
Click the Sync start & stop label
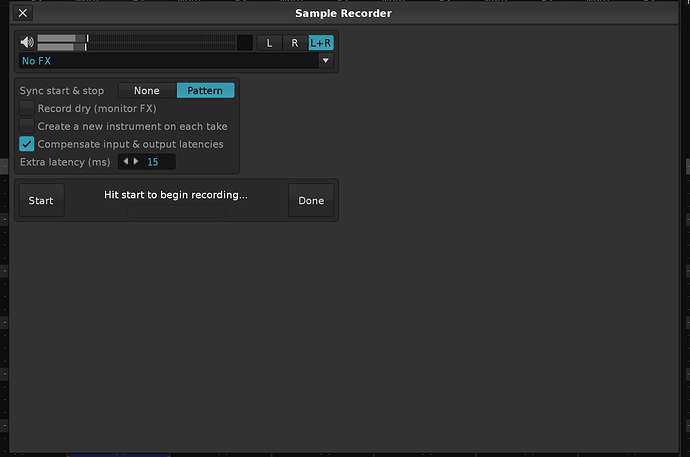(62, 91)
